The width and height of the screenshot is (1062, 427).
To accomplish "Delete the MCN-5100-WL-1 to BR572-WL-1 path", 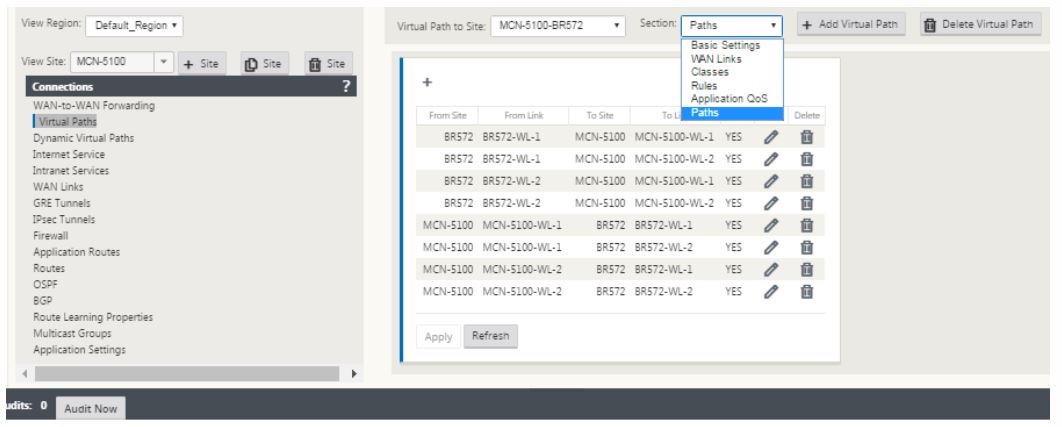I will [807, 225].
